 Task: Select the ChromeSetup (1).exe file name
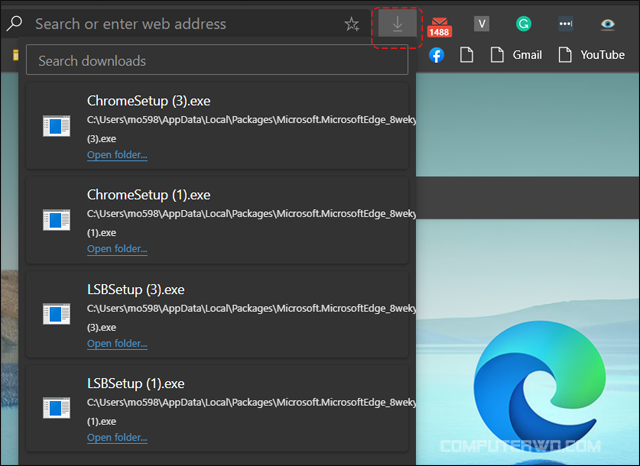[149, 195]
